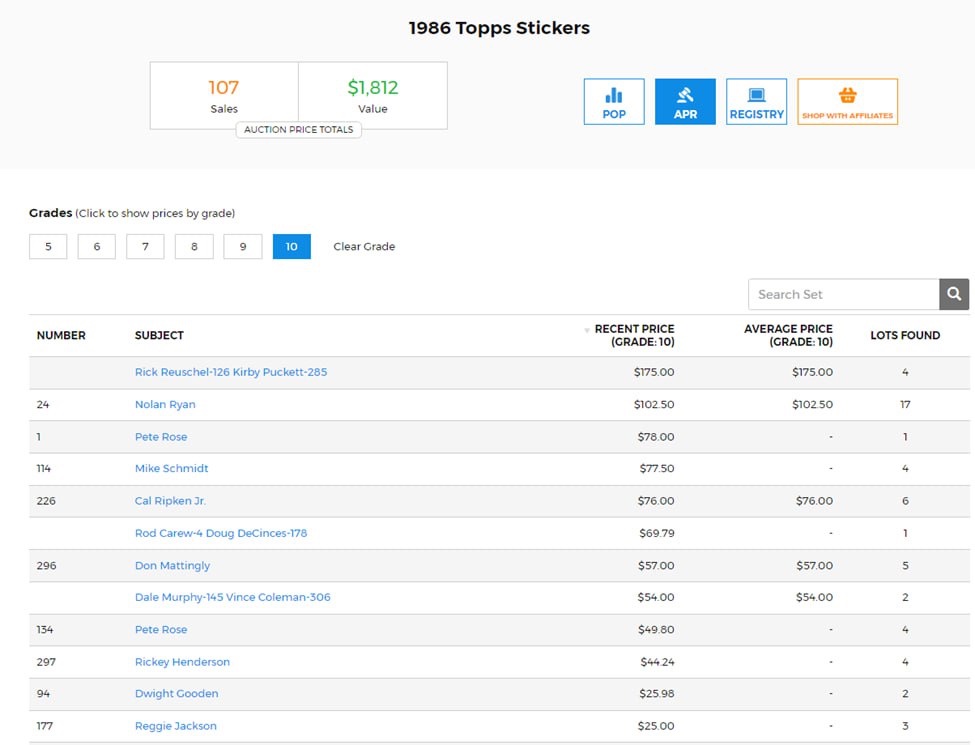Open the Nolan Ryan sticker link
Screen dimensions: 975x745
point(165,404)
